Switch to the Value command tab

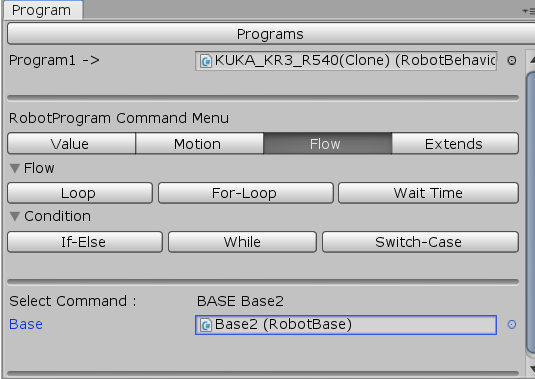(71, 144)
